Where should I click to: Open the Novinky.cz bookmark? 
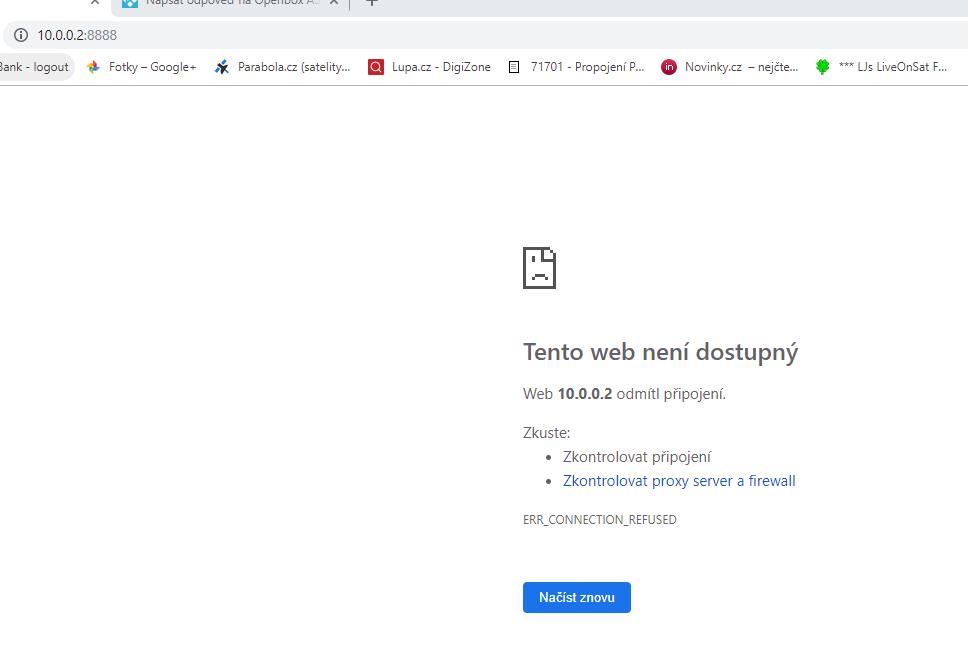[730, 67]
